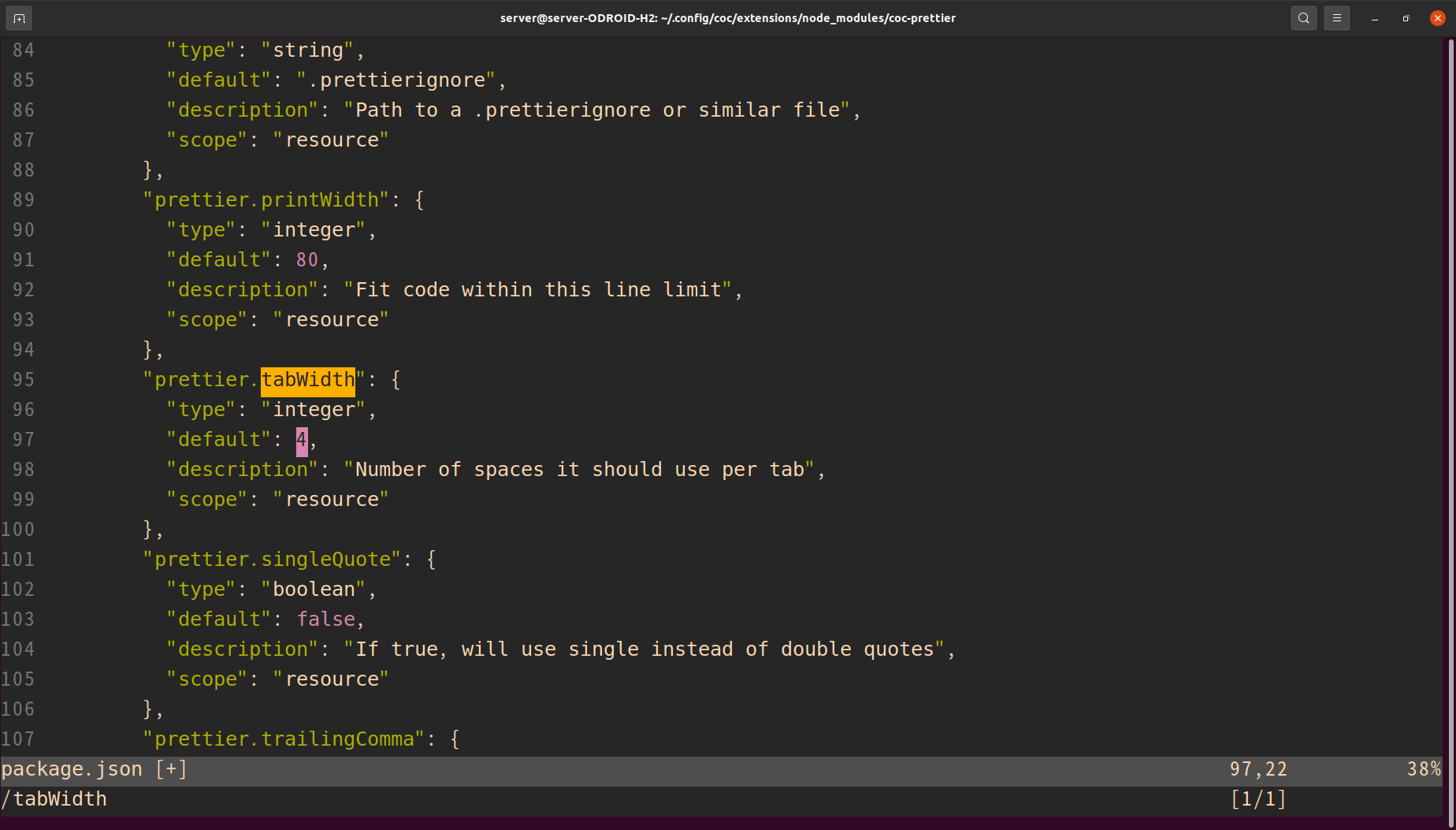Click the "prettier.singleQuote" key
Image resolution: width=1456 pixels, height=830 pixels.
click(x=273, y=560)
